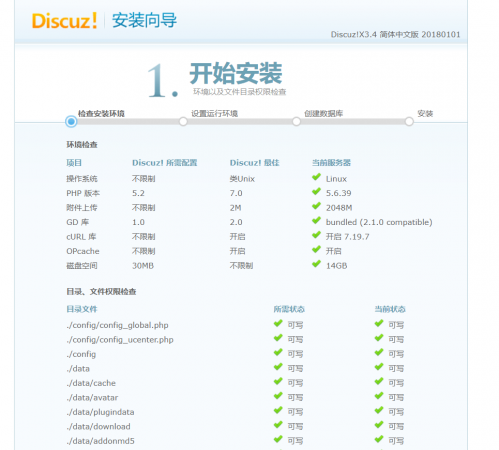Click the Discuz! 所需配置 column header
Viewport: 499px width, 450px height.
(x=165, y=163)
